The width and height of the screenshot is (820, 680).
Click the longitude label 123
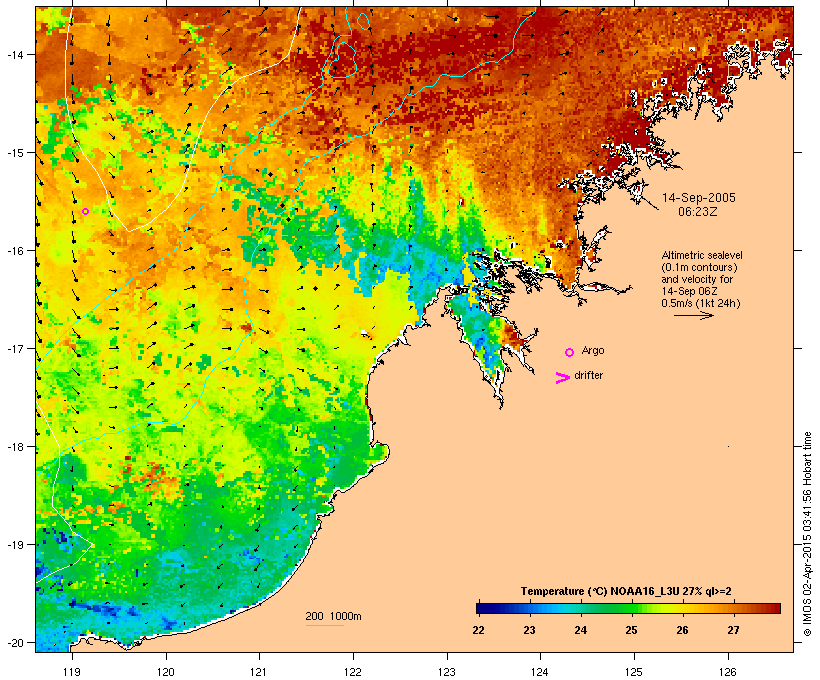click(447, 672)
